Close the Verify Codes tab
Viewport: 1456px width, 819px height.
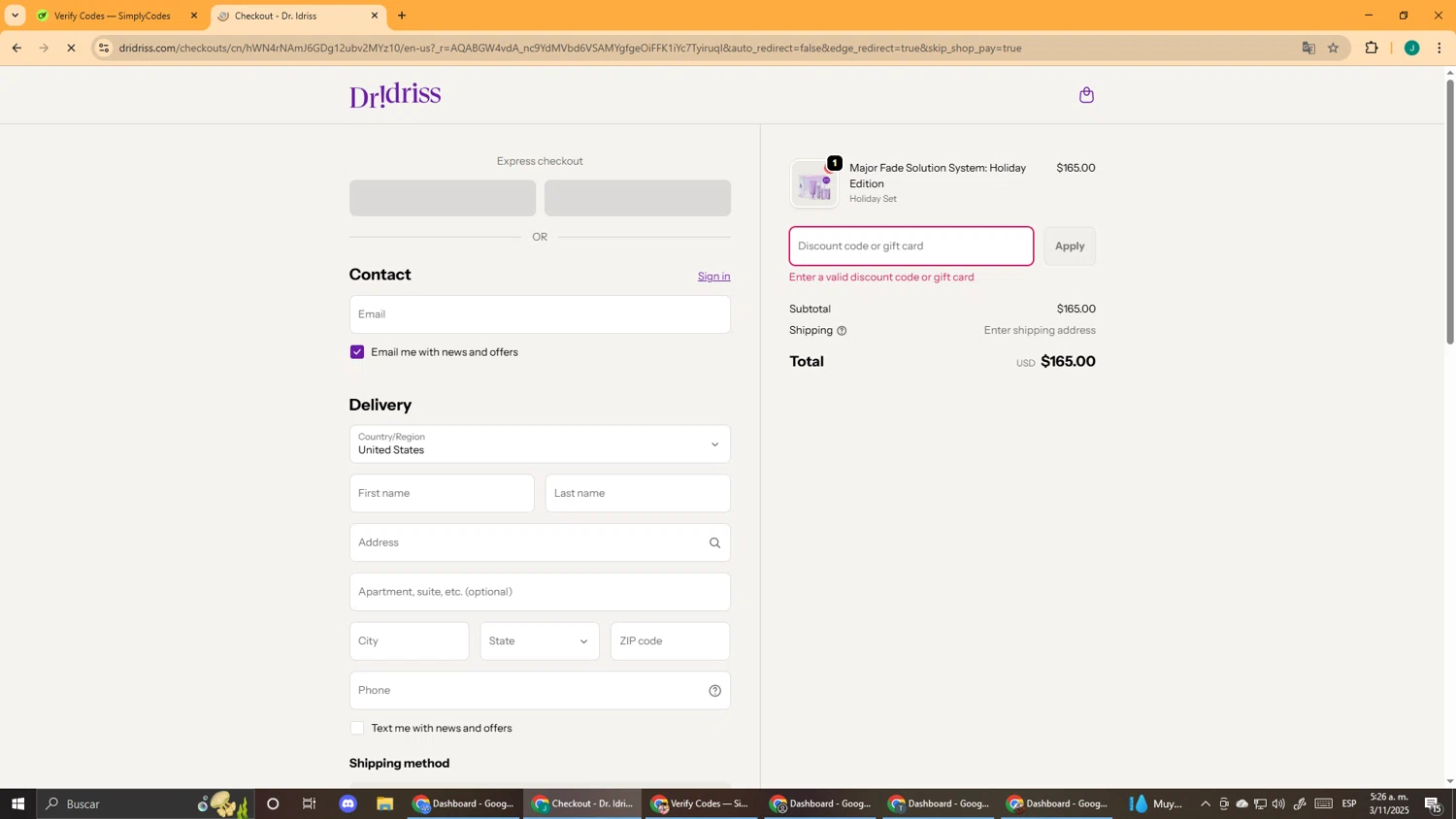coord(194,16)
